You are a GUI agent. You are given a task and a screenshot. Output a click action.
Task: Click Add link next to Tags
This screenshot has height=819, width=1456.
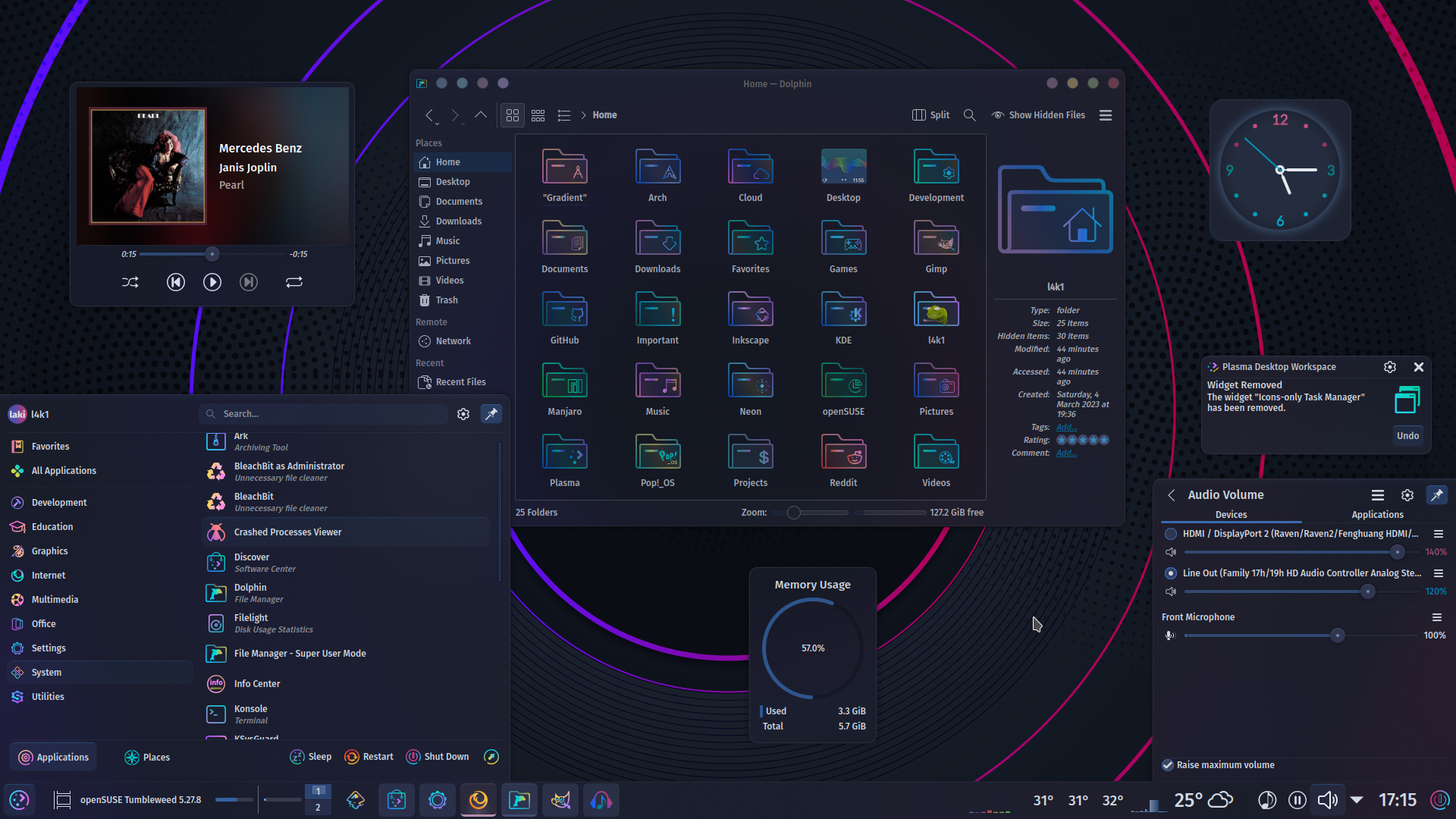1066,427
